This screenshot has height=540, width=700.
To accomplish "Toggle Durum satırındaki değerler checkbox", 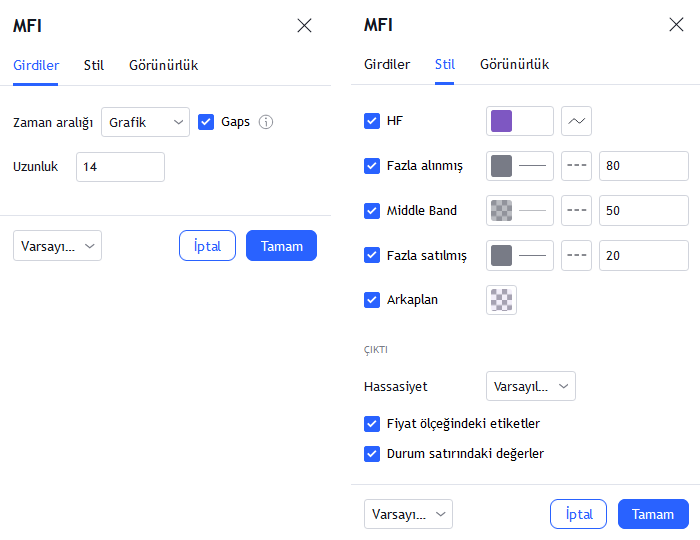I will click(372, 454).
